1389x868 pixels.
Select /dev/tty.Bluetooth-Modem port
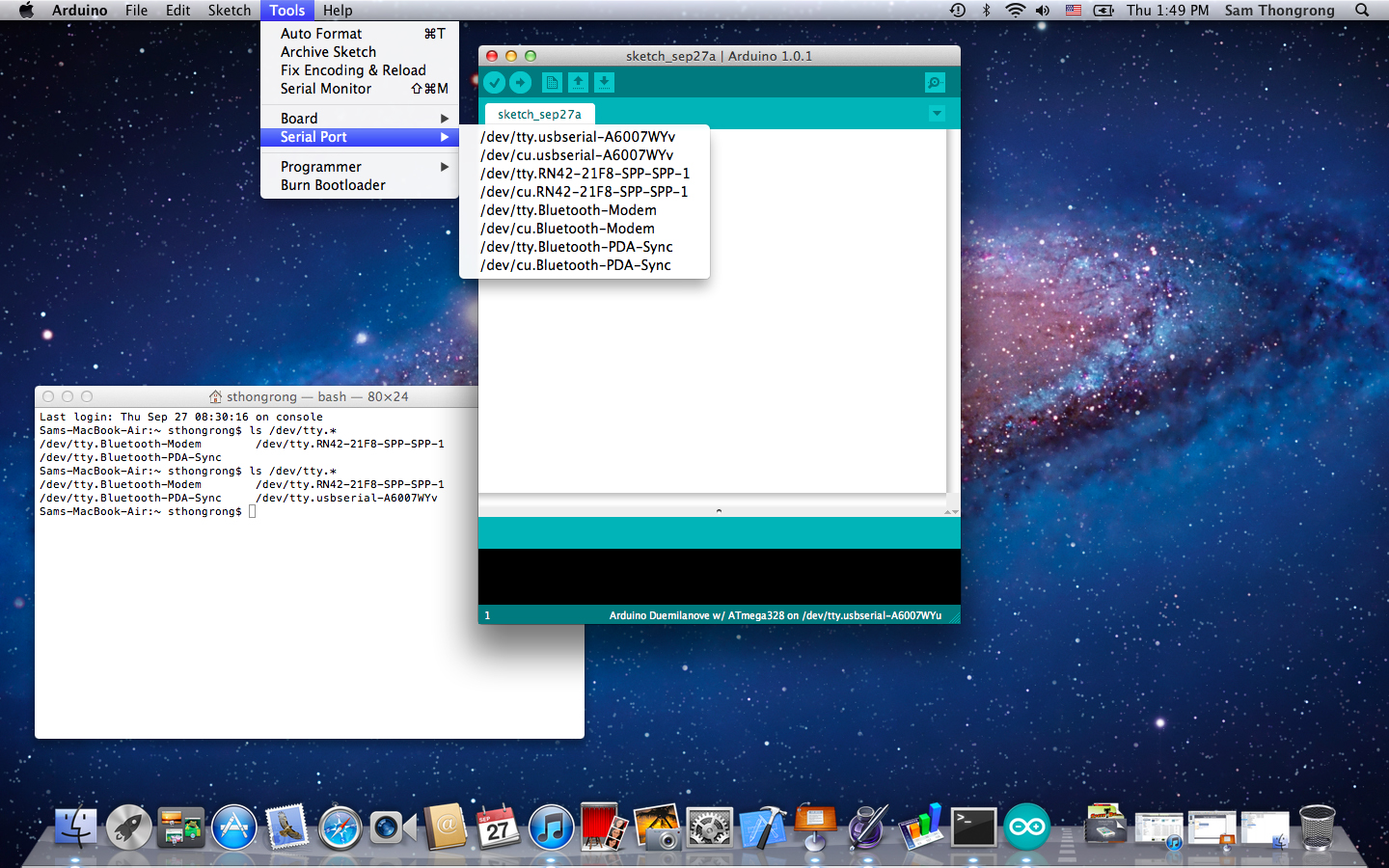(585, 210)
